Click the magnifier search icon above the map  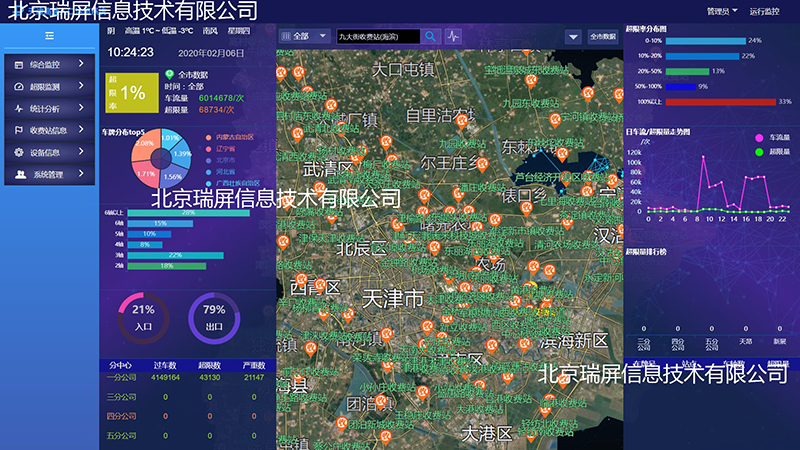click(431, 36)
